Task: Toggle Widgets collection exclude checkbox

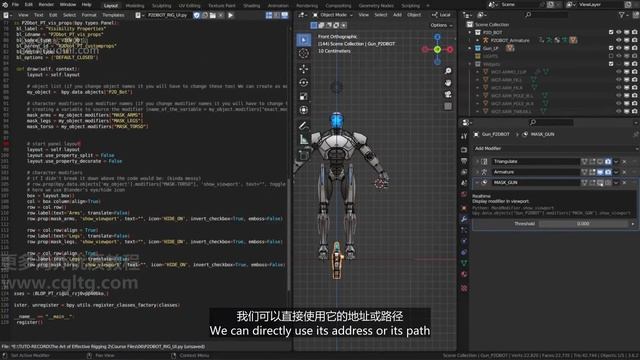Action: [611, 64]
